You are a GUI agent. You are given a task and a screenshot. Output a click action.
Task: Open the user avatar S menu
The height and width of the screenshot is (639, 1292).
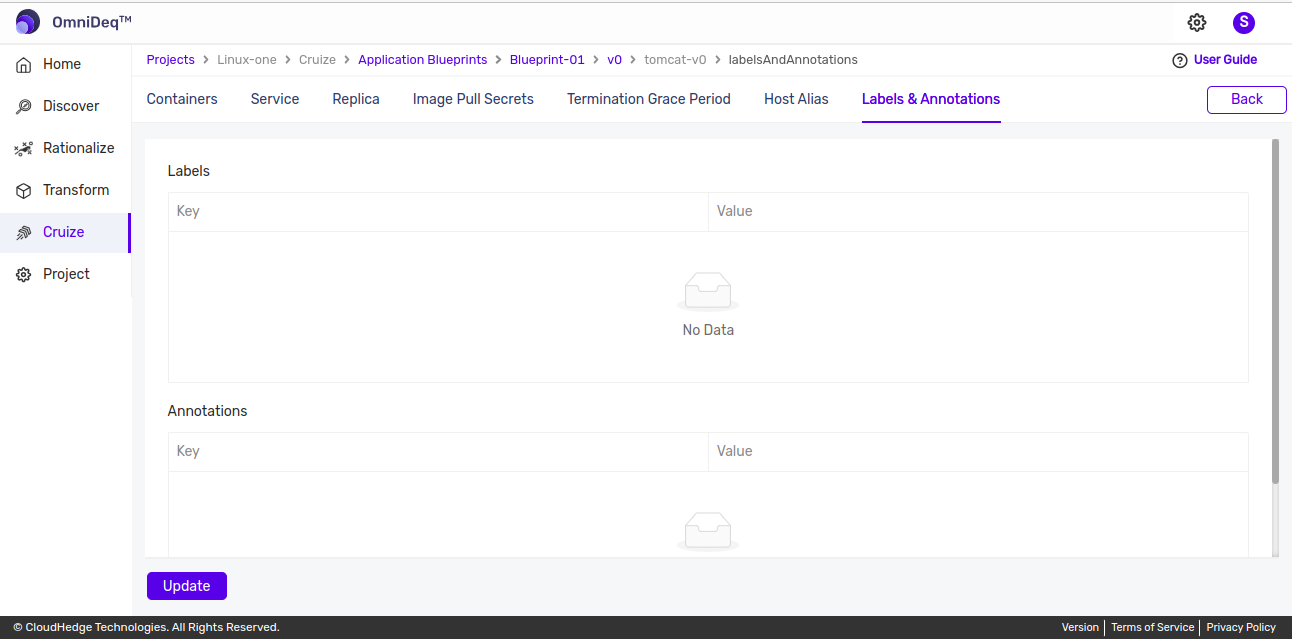pyautogui.click(x=1244, y=22)
